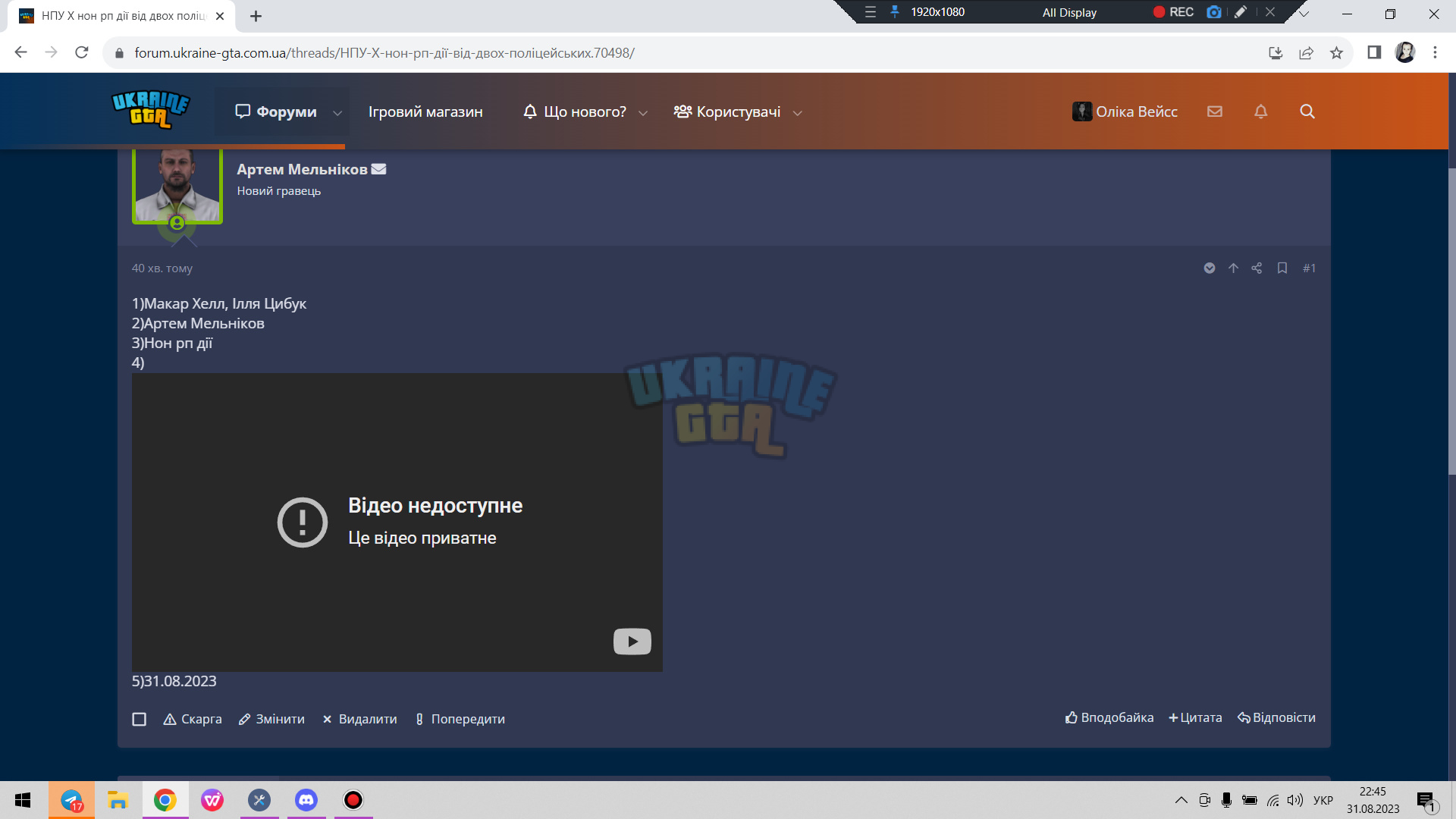Expand the Що нового? dropdown chevron
Viewport: 1456px width, 819px height.
(643, 113)
